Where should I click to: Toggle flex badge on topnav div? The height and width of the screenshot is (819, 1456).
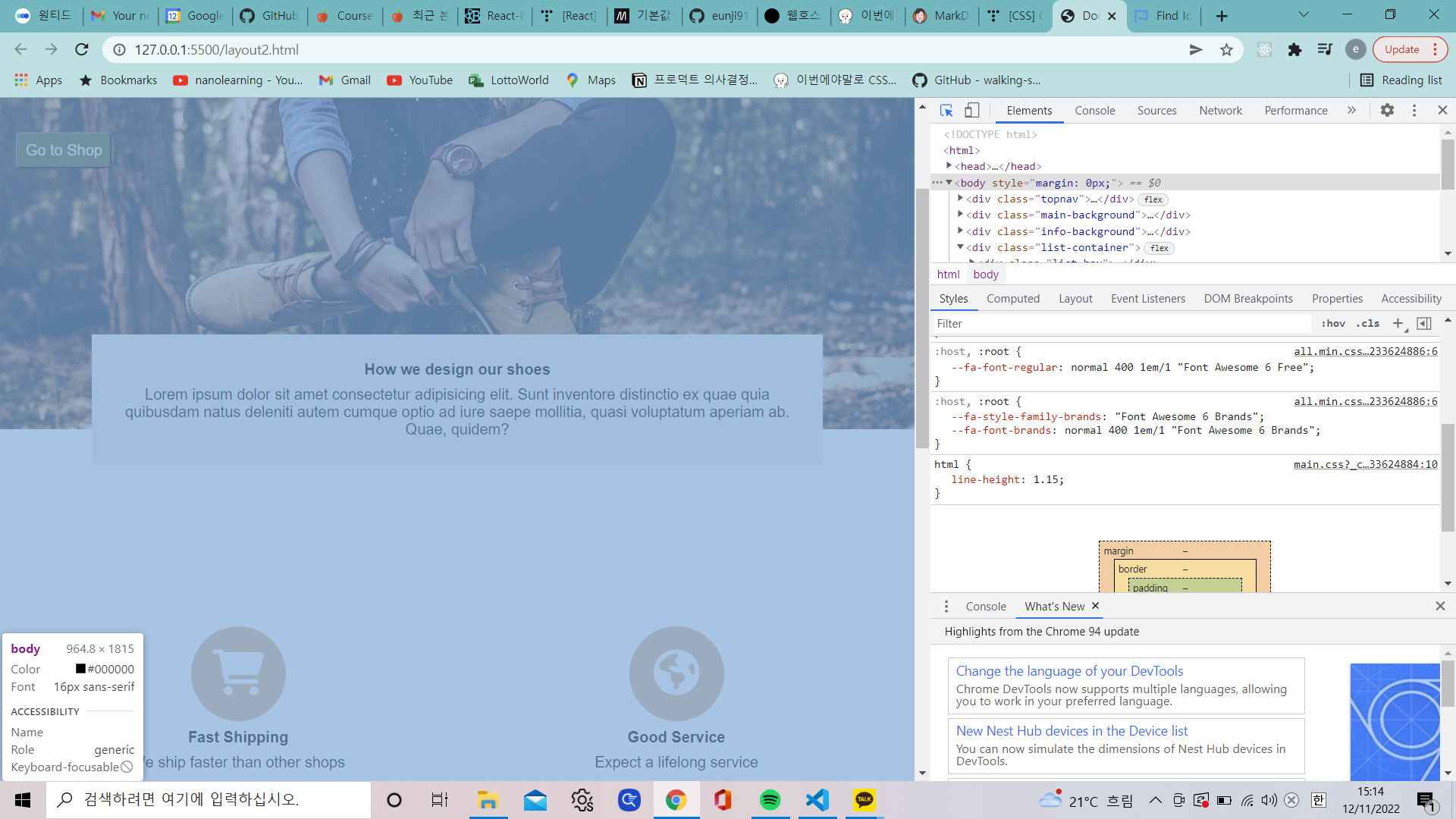[x=1153, y=199]
